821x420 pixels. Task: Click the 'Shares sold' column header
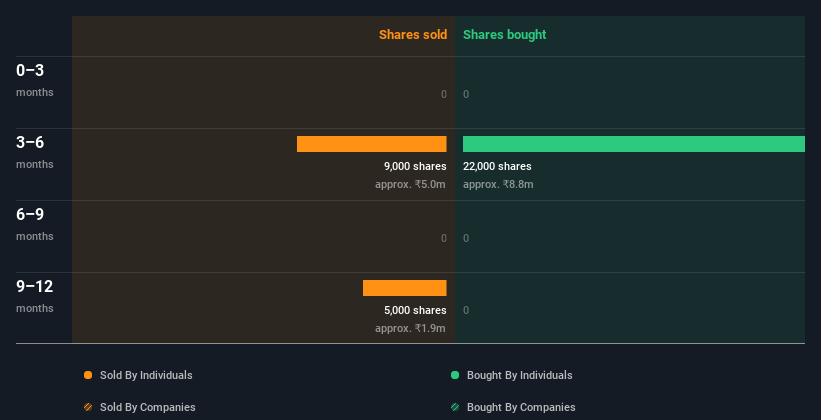point(413,35)
